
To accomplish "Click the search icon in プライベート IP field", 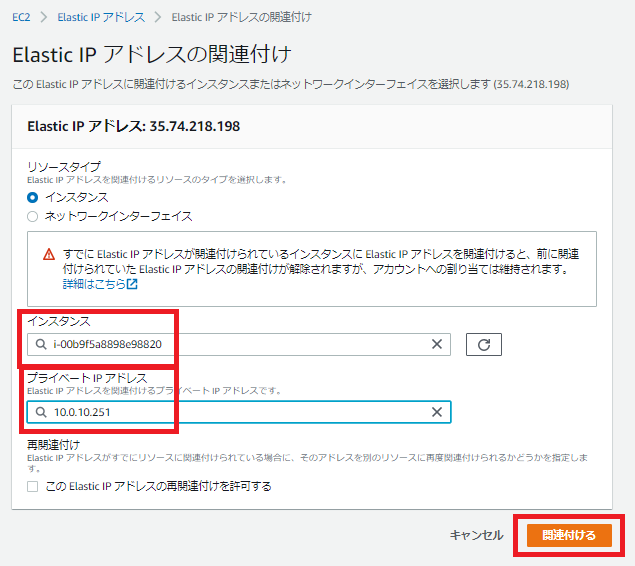I will tap(40, 412).
